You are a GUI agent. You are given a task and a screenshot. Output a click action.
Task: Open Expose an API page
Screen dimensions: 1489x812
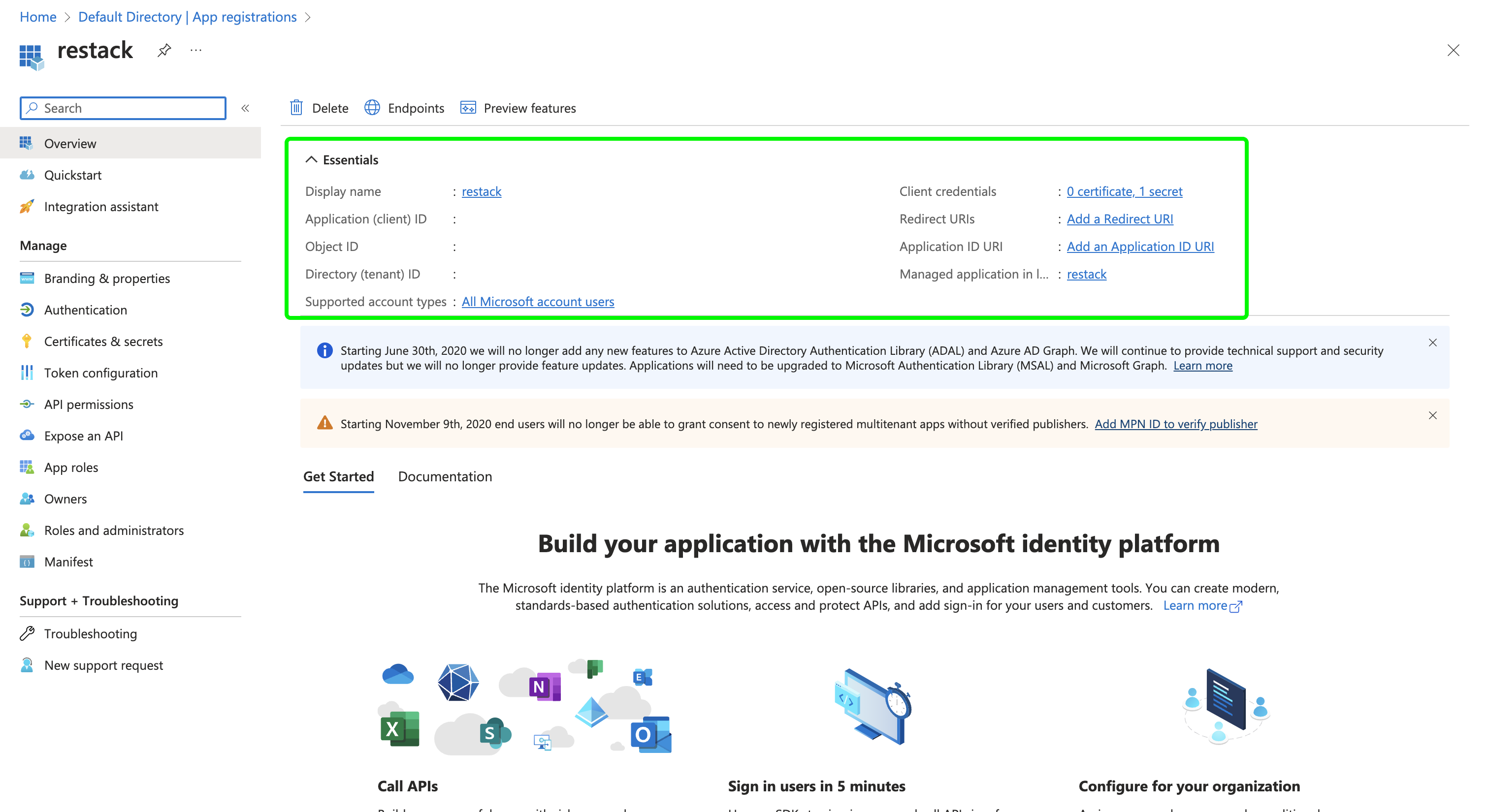click(x=83, y=436)
